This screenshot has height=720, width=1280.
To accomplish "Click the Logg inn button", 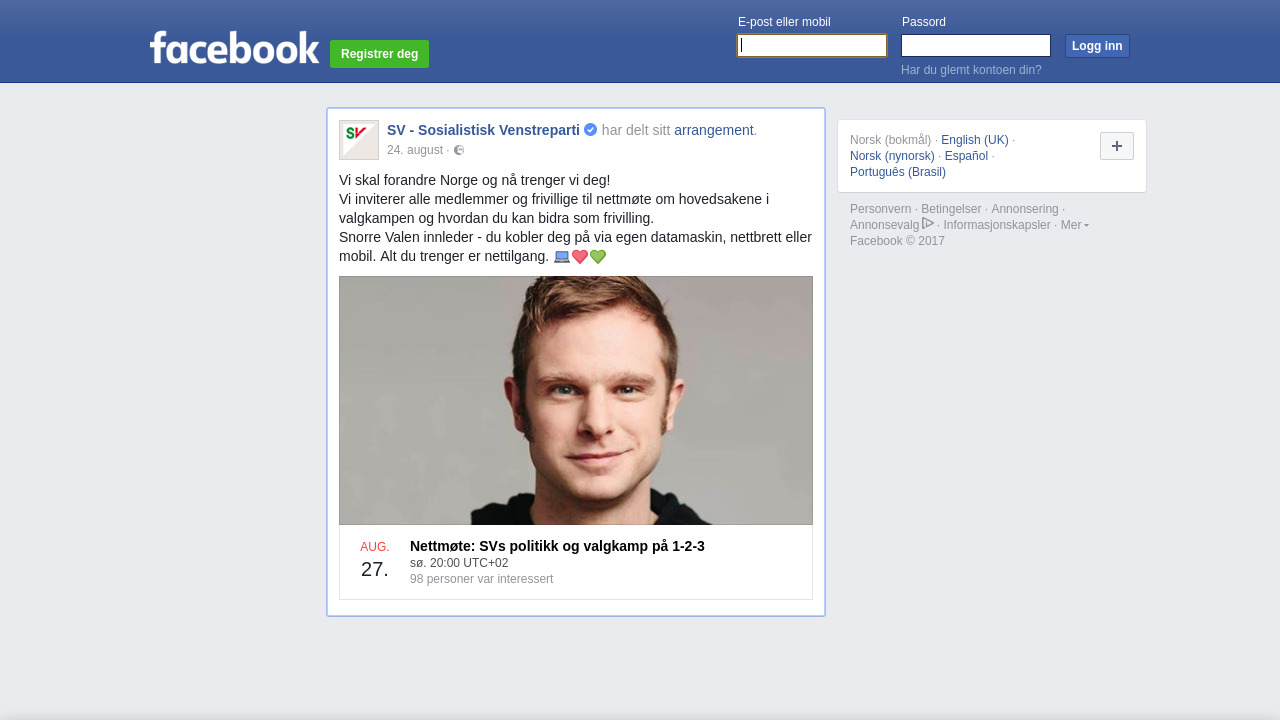I will pos(1097,46).
